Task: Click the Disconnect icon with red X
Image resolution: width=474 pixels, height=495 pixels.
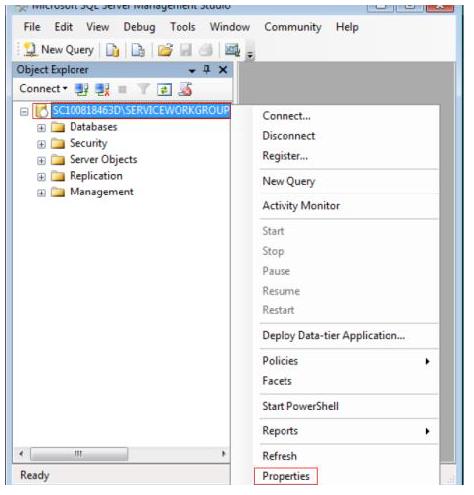Action: 102,89
